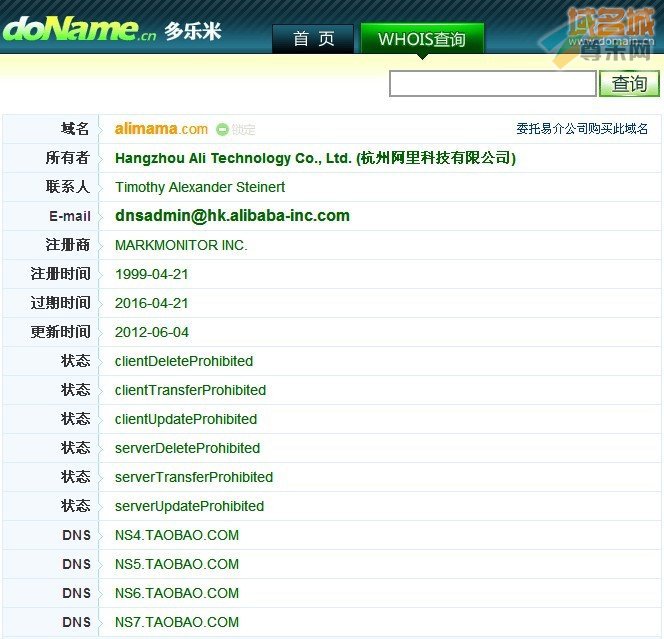
Task: Click the 注册商 row label
Action: point(68,244)
